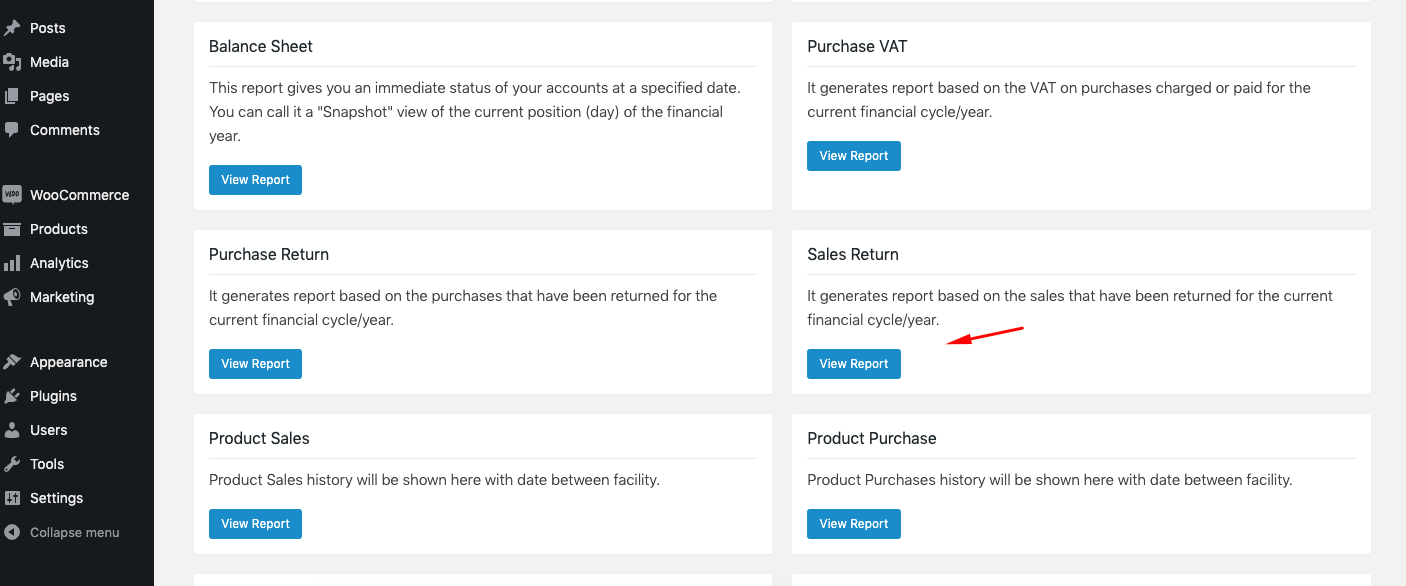This screenshot has height=586, width=1406.
Task: Click the Posts pushpin icon
Action: click(x=14, y=27)
